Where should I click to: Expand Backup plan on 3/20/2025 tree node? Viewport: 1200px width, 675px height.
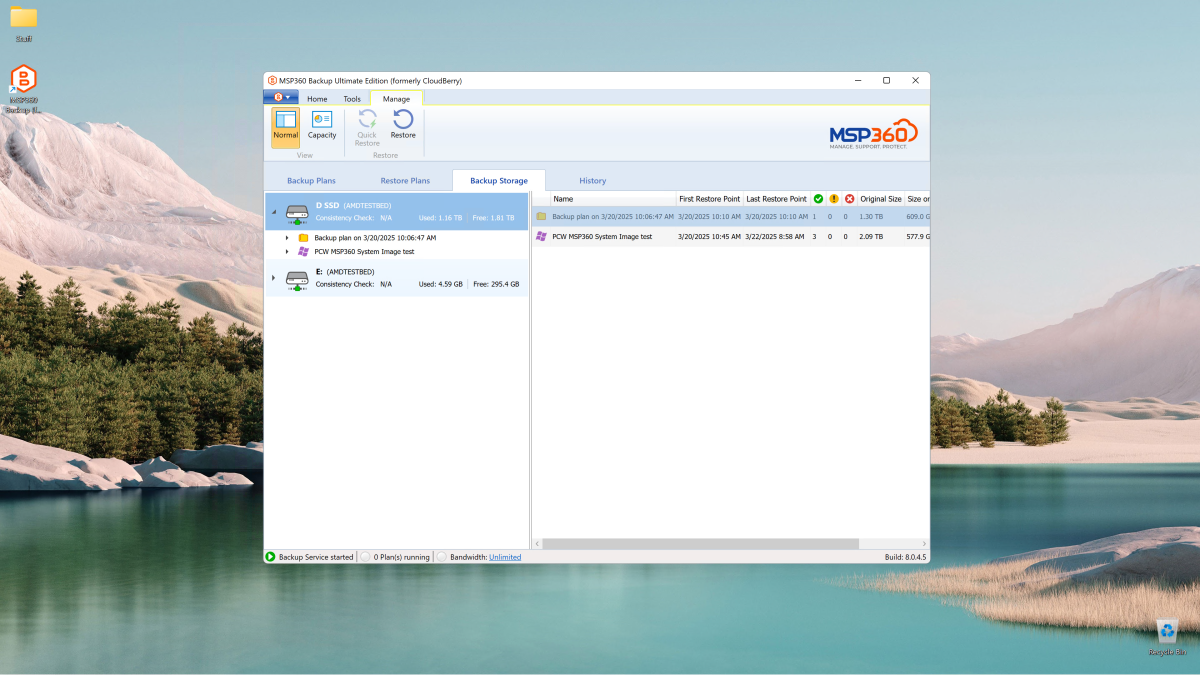pyautogui.click(x=287, y=238)
